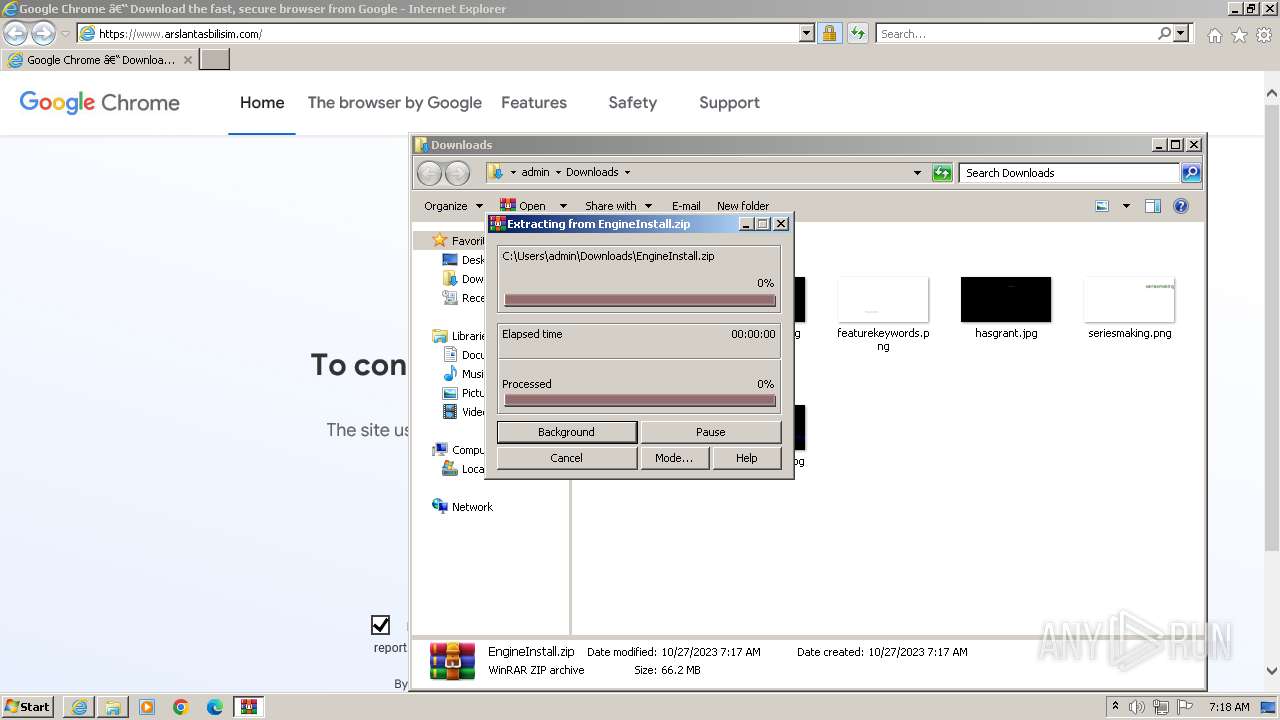Expand the Explorer address history dropdown
The width and height of the screenshot is (1280, 720).
pyautogui.click(x=917, y=173)
